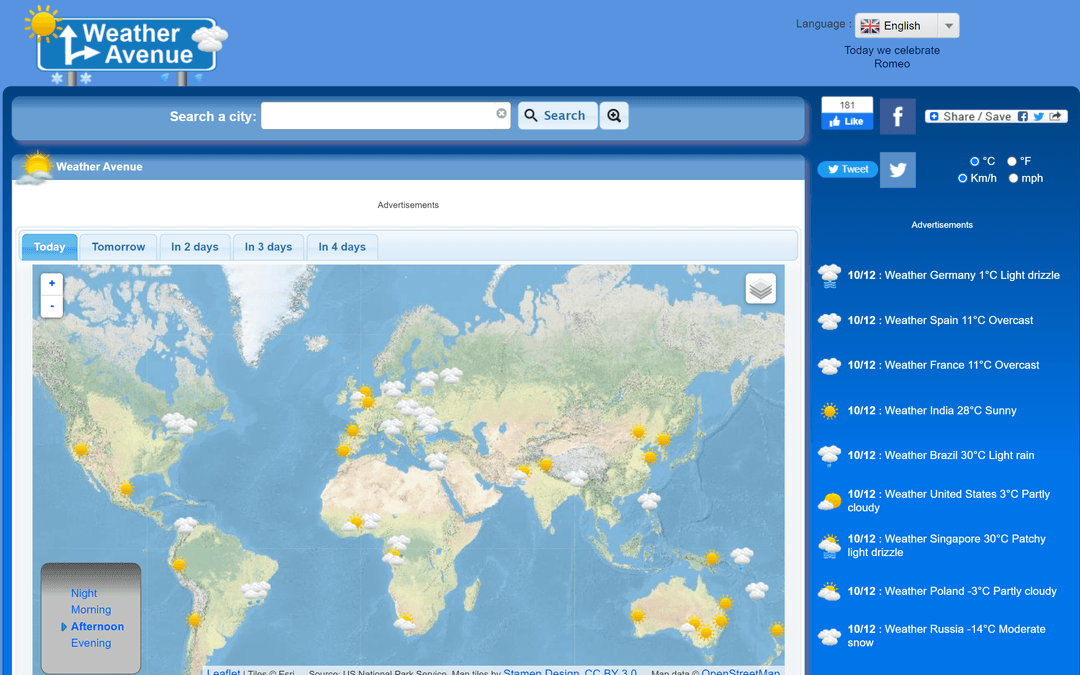
Task: Open the Twitter bird icon
Action: click(x=897, y=170)
